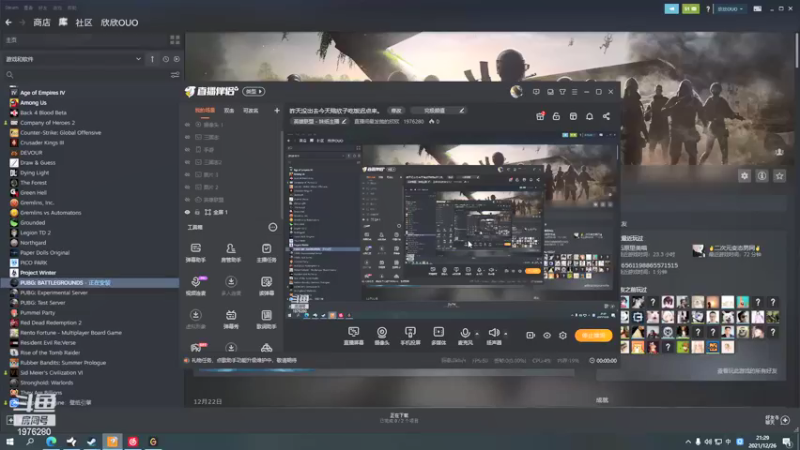Hide the 全屏 1 source with its eye

187,212
